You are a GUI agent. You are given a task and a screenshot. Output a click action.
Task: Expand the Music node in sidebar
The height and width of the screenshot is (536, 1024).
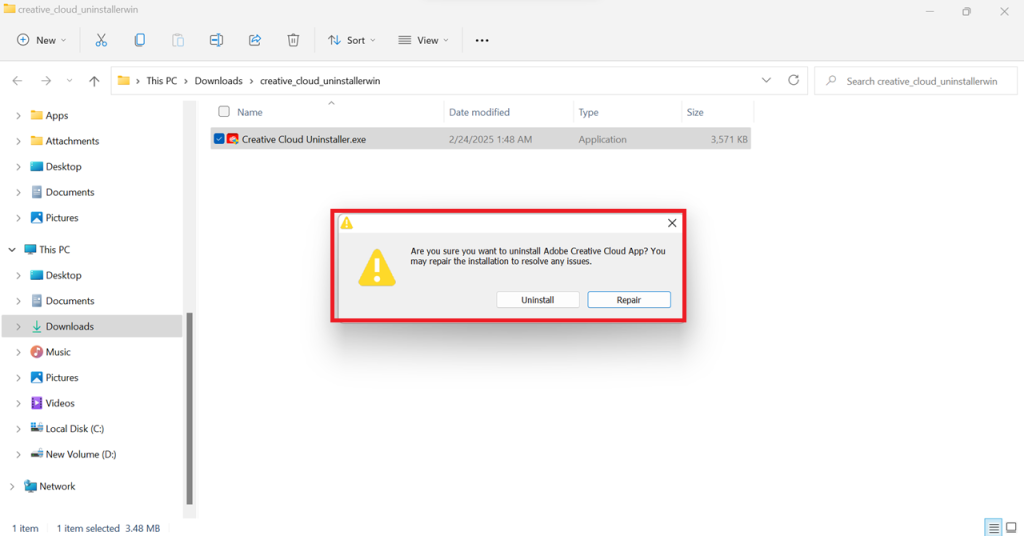pos(18,352)
